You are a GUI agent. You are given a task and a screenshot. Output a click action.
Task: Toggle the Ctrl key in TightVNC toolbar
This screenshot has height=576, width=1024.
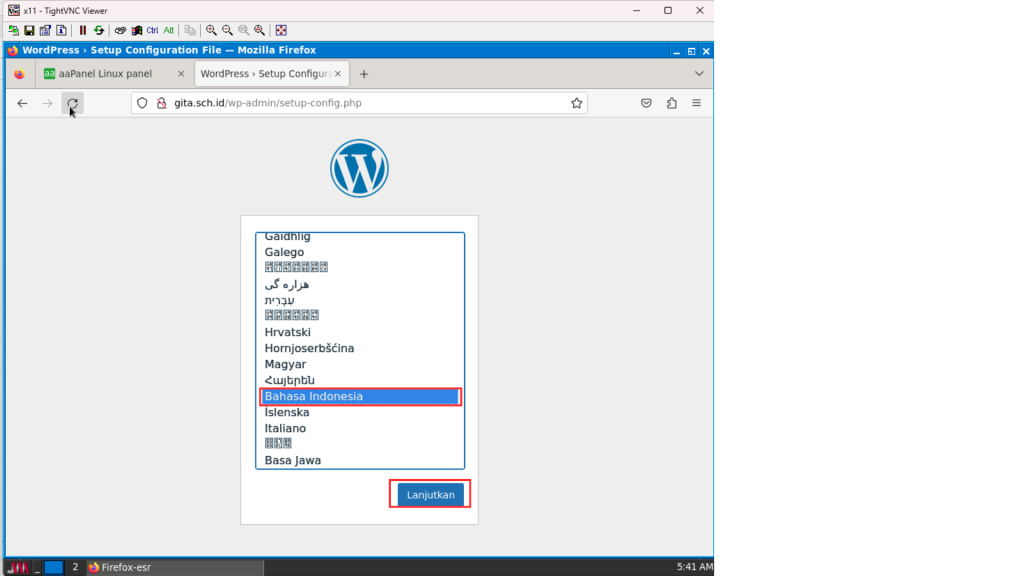(x=152, y=30)
